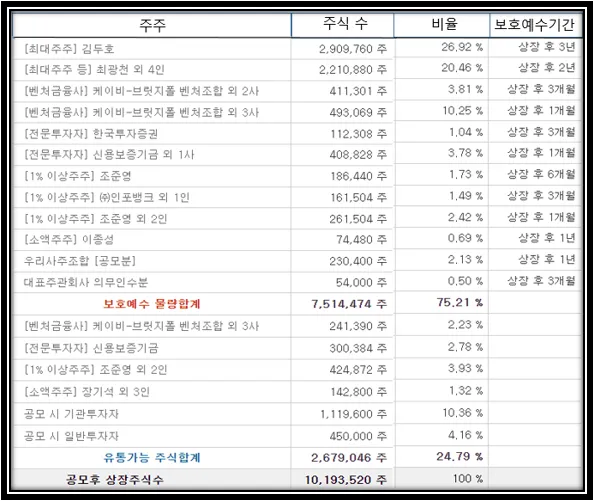The height and width of the screenshot is (501, 593).
Task: Click the 주주 column header
Action: 152,25
